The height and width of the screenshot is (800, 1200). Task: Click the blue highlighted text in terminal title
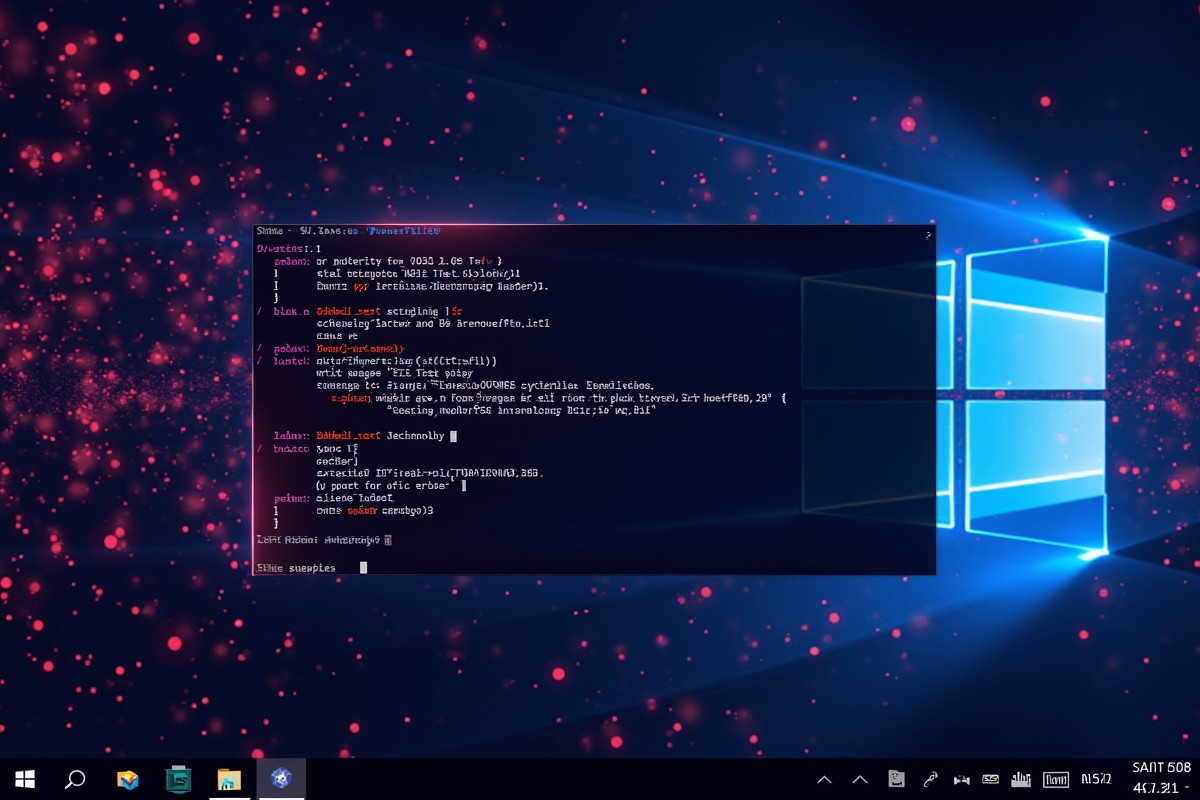pyautogui.click(x=404, y=231)
